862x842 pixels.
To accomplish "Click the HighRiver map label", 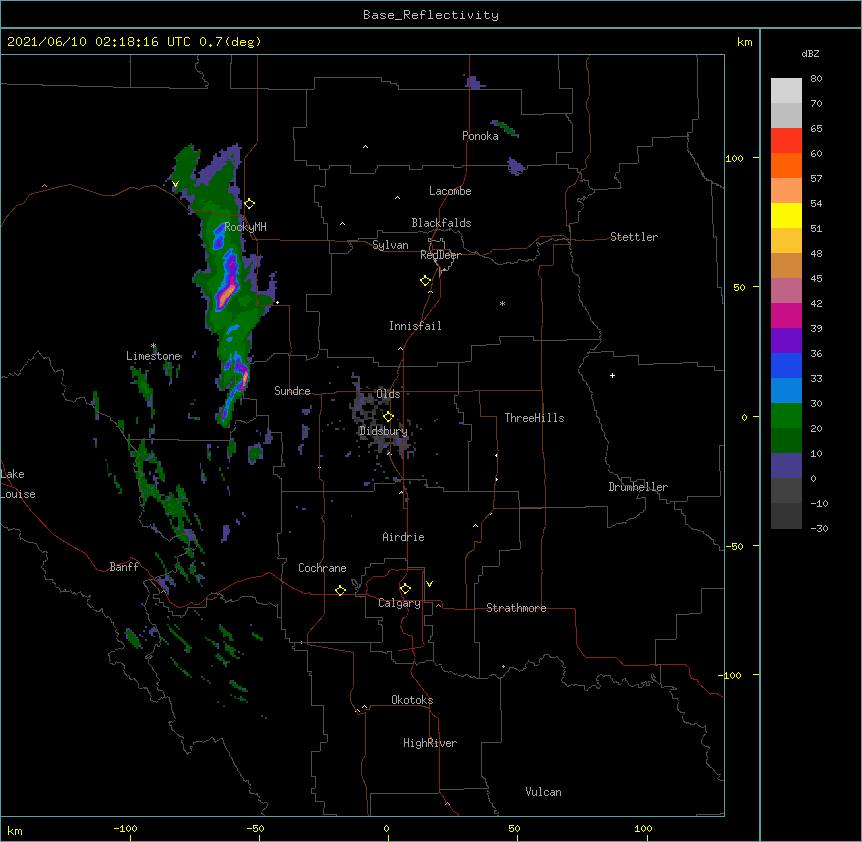I will (430, 743).
